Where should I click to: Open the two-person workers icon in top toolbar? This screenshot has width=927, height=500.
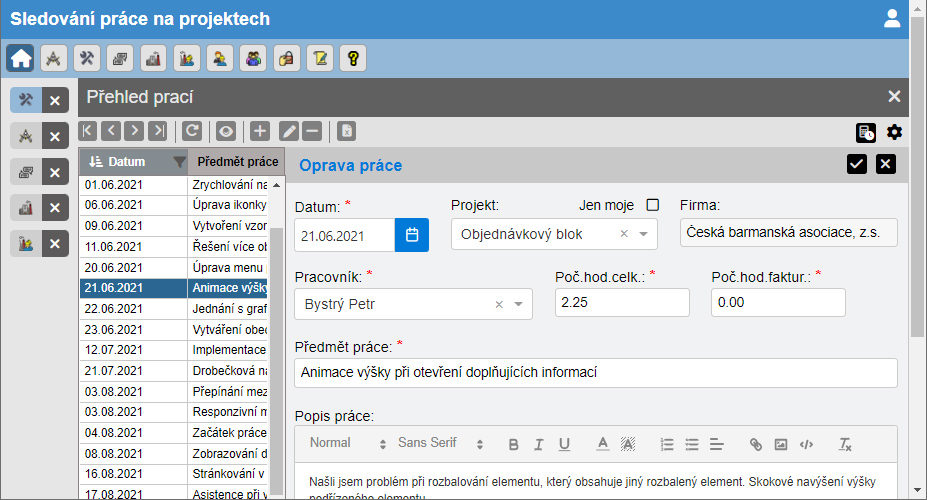(x=220, y=58)
